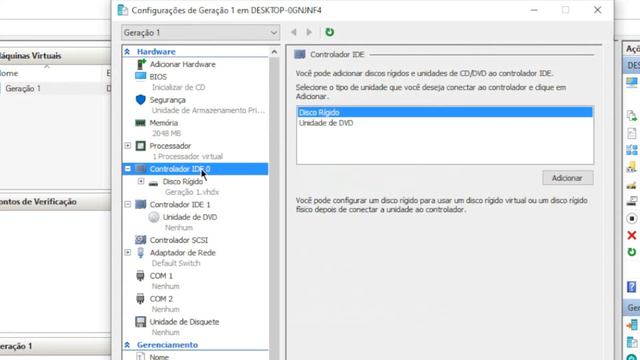This screenshot has width=640, height=360.
Task: Click the red X delete icon in Actions pane
Action: click(631, 235)
